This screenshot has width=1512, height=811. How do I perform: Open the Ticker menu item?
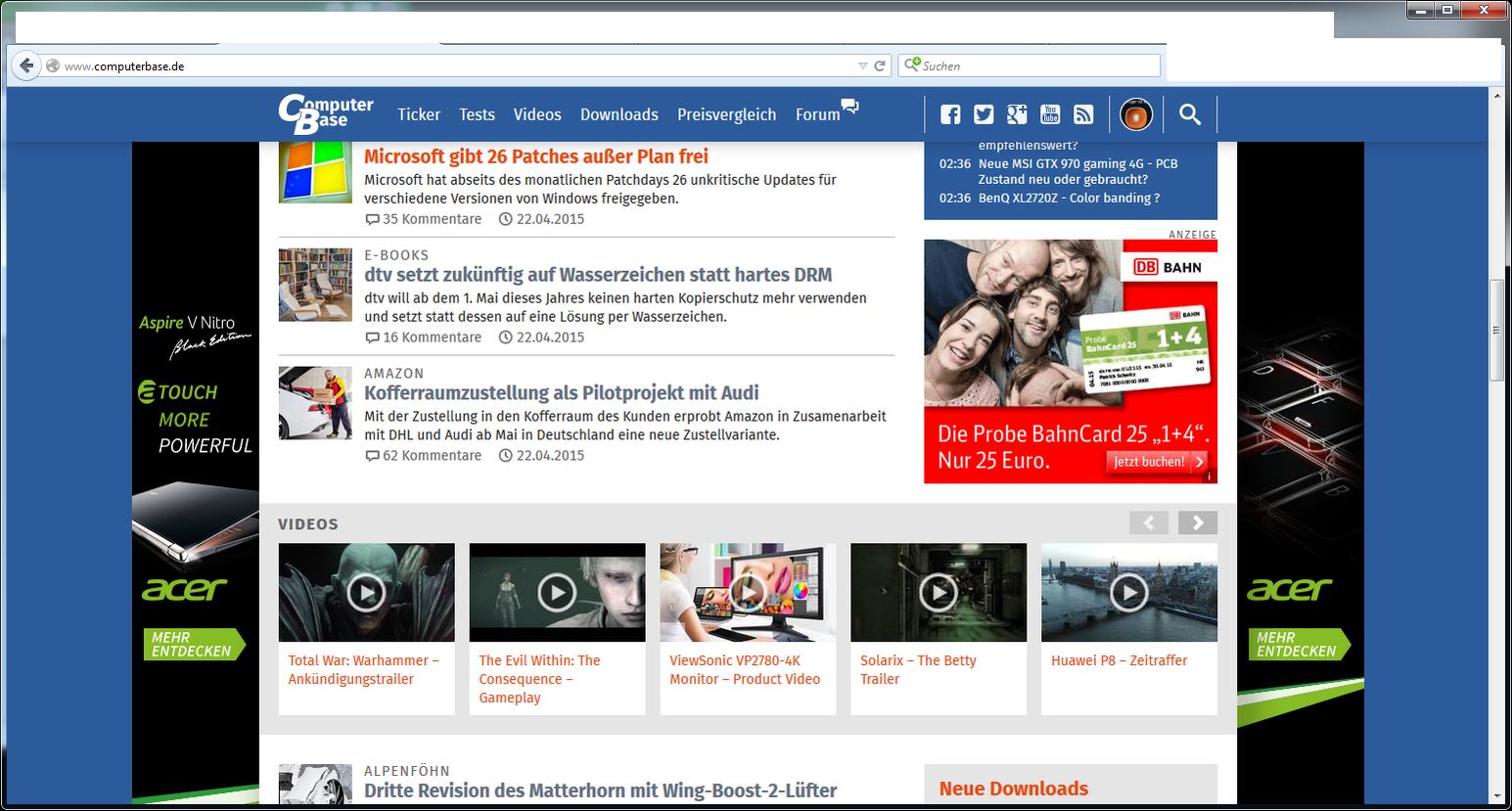tap(419, 114)
